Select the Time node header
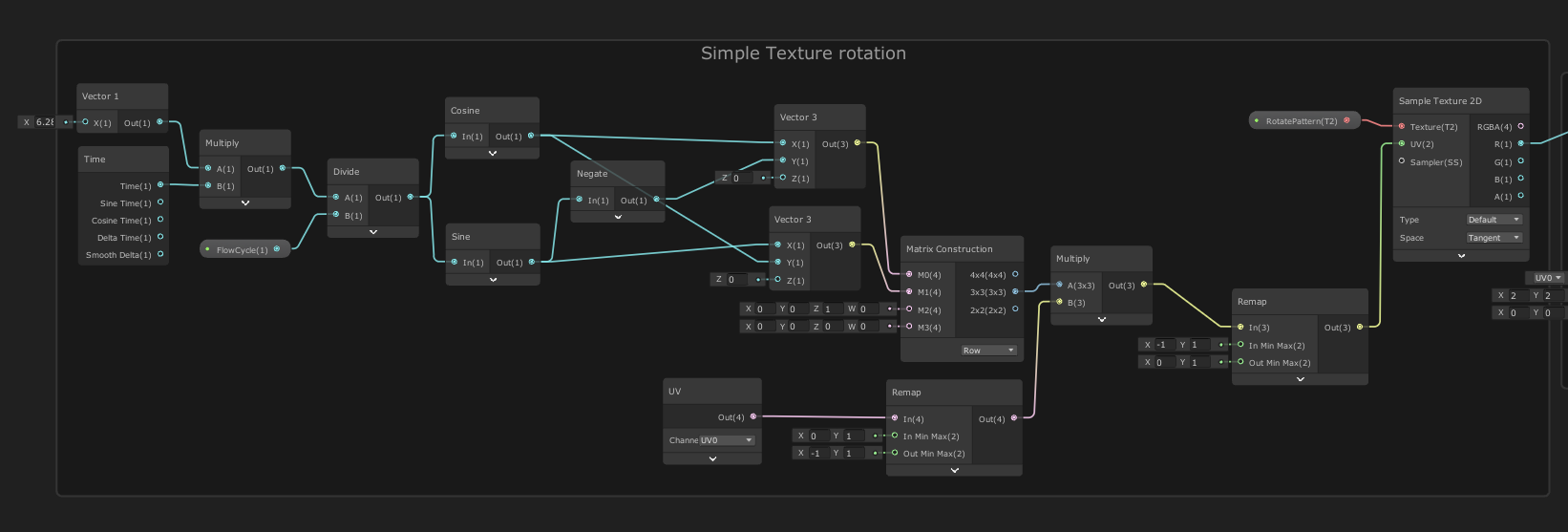The height and width of the screenshot is (532, 1568). point(123,159)
